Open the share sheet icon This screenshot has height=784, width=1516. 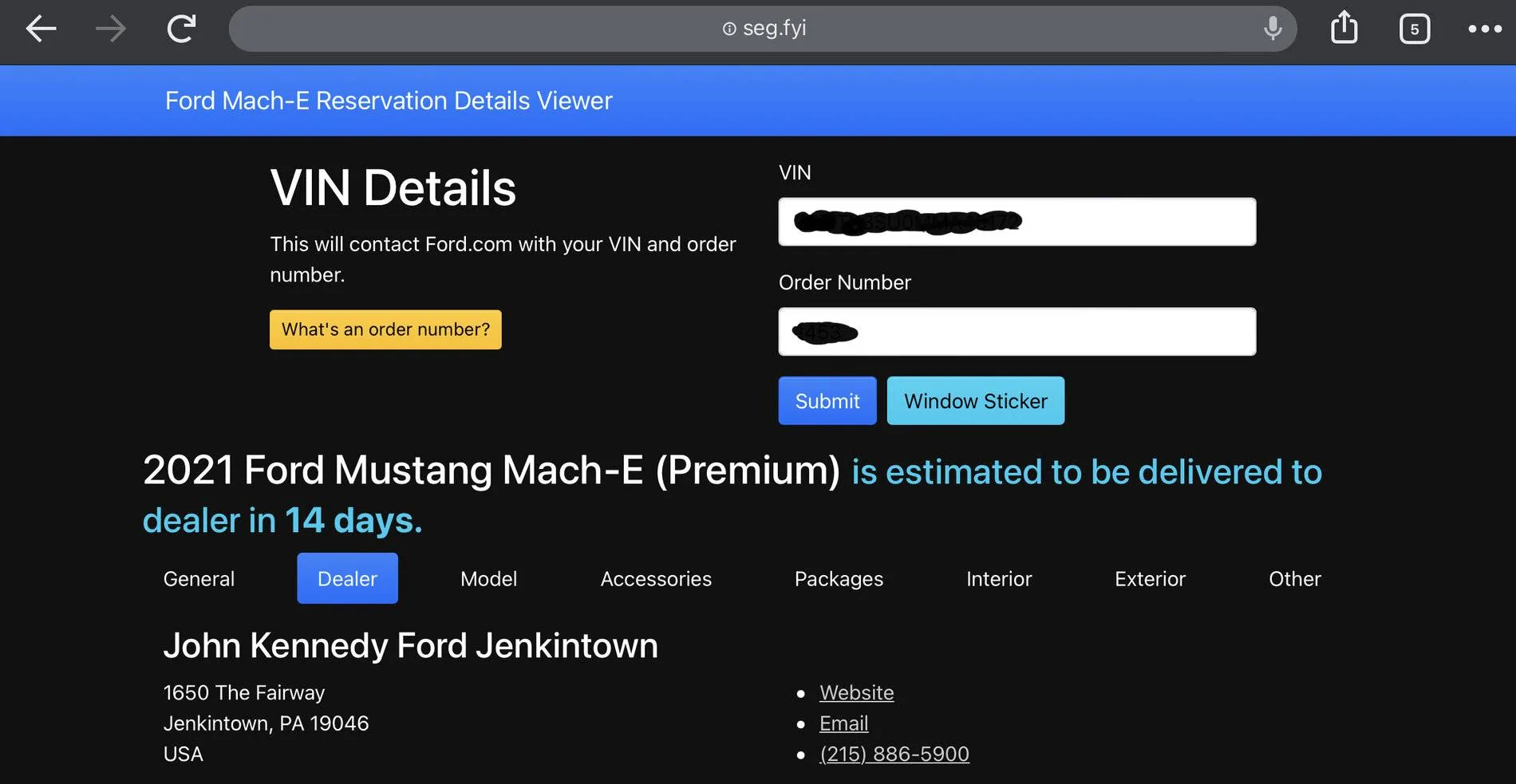click(1344, 27)
